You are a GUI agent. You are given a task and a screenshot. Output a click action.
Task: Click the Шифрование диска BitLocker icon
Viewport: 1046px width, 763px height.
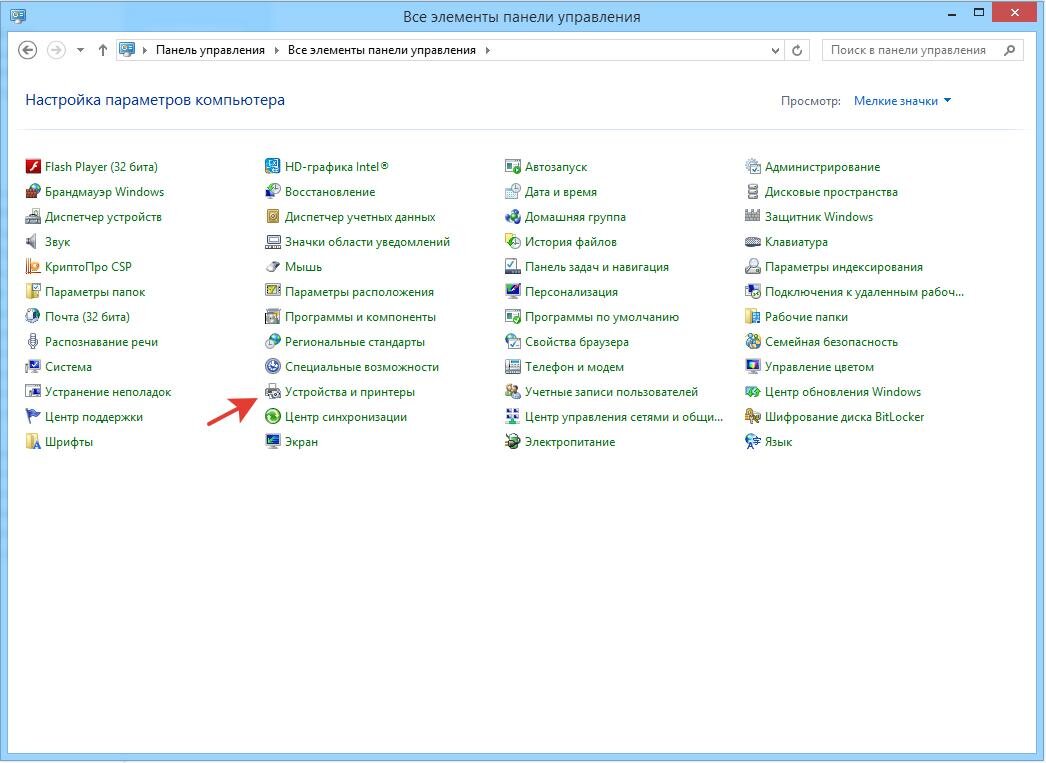[752, 417]
